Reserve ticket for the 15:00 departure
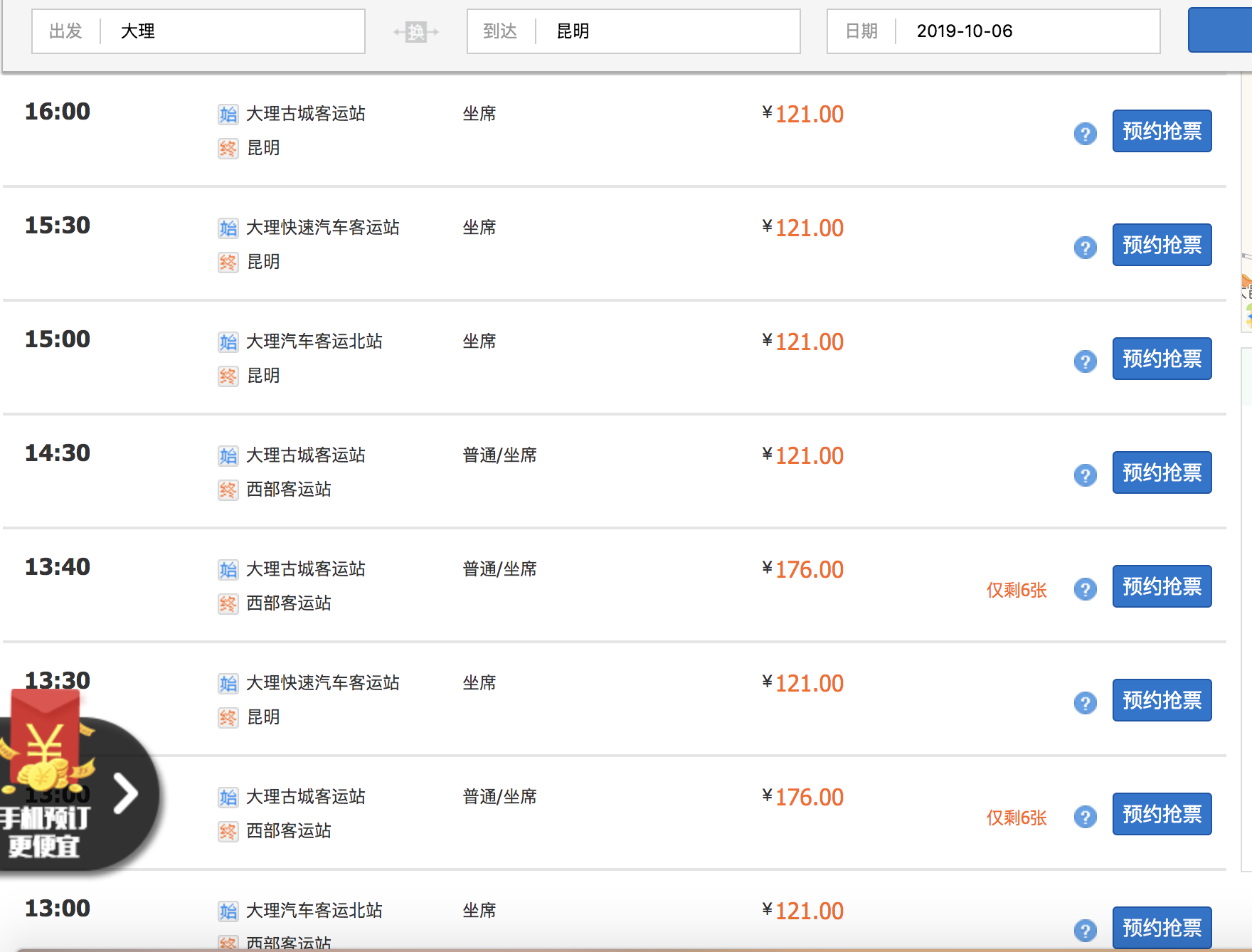1252x952 pixels. pos(1162,359)
